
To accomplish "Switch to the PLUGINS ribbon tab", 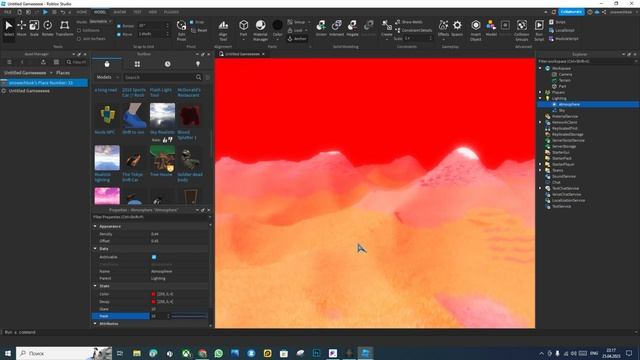I will [171, 12].
